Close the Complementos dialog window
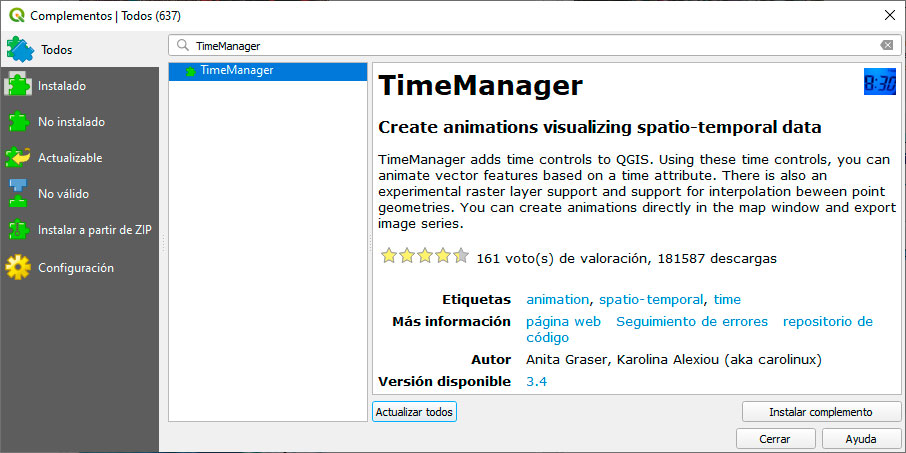This screenshot has width=906, height=453. coord(890,16)
